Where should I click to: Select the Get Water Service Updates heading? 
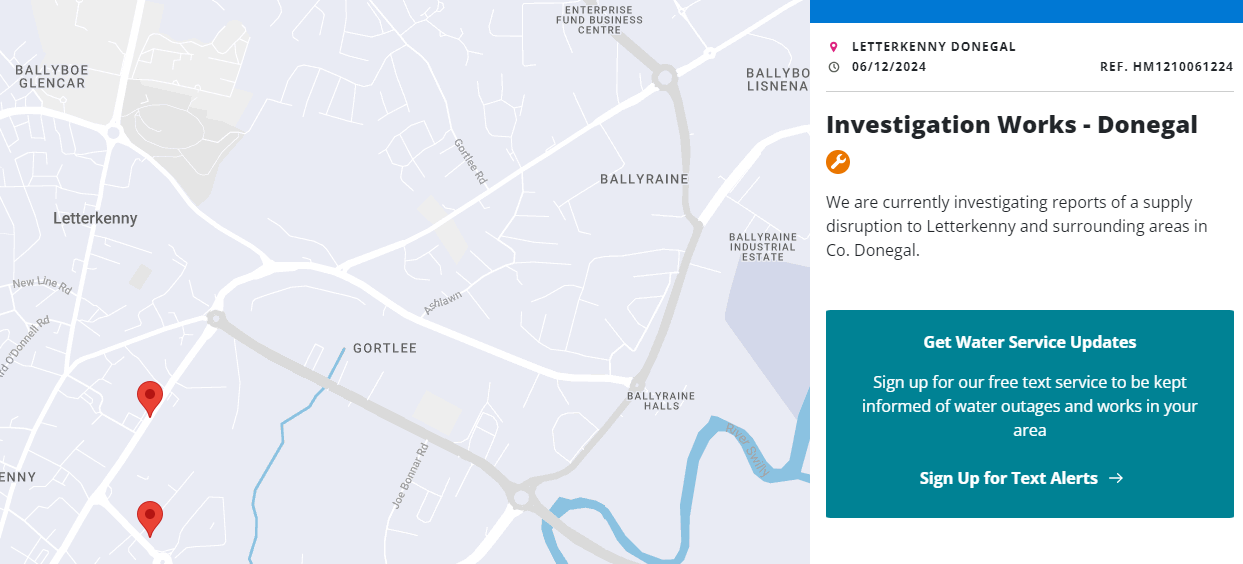pyautogui.click(x=1029, y=342)
